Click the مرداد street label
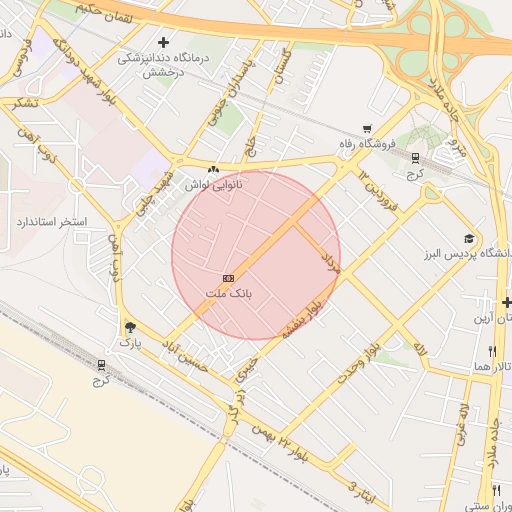The width and height of the screenshot is (512, 512). pos(331,263)
